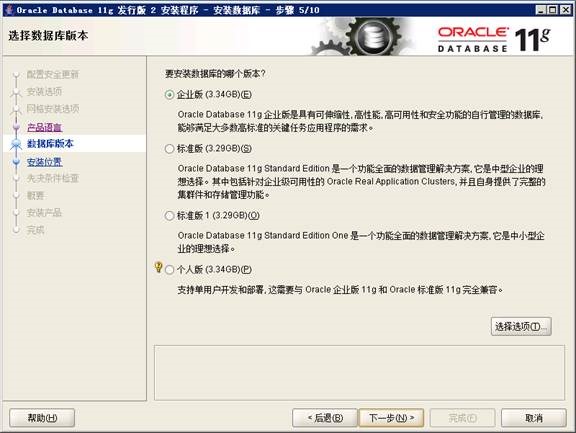Click the Enterprise edition description starting with Oracle Database 11g 企业版
The height and width of the screenshot is (433, 576).
(360, 121)
